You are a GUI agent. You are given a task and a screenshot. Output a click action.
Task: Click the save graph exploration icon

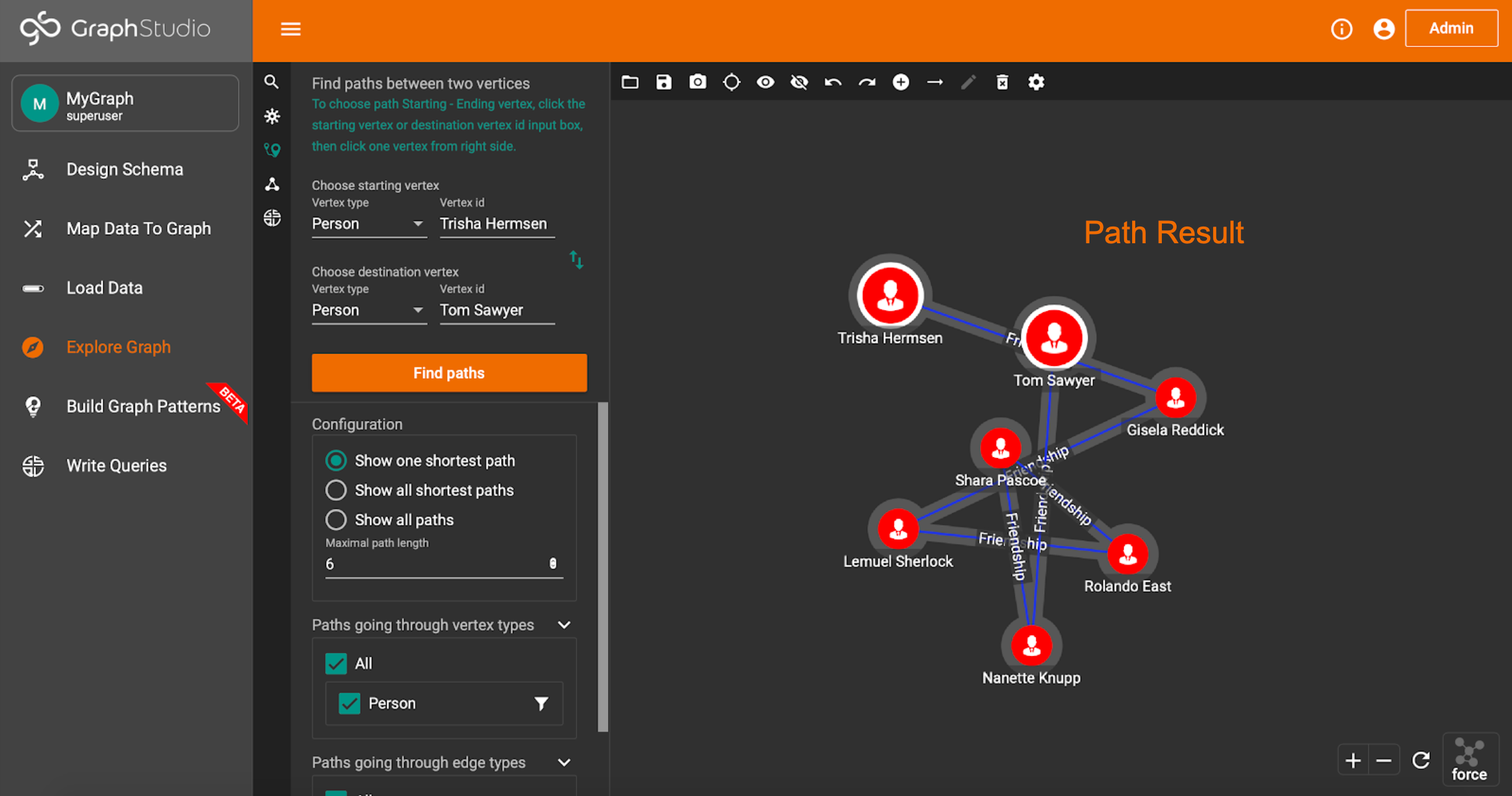pyautogui.click(x=664, y=82)
